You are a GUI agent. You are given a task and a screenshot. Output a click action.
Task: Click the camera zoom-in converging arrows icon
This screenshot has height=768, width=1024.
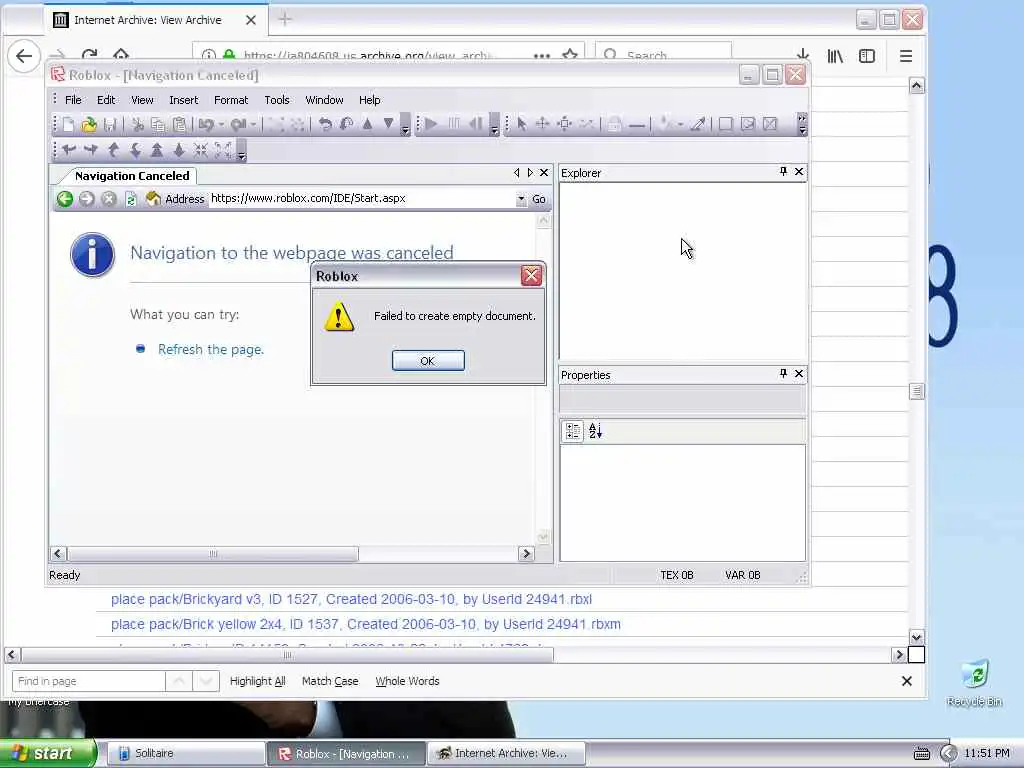click(200, 150)
